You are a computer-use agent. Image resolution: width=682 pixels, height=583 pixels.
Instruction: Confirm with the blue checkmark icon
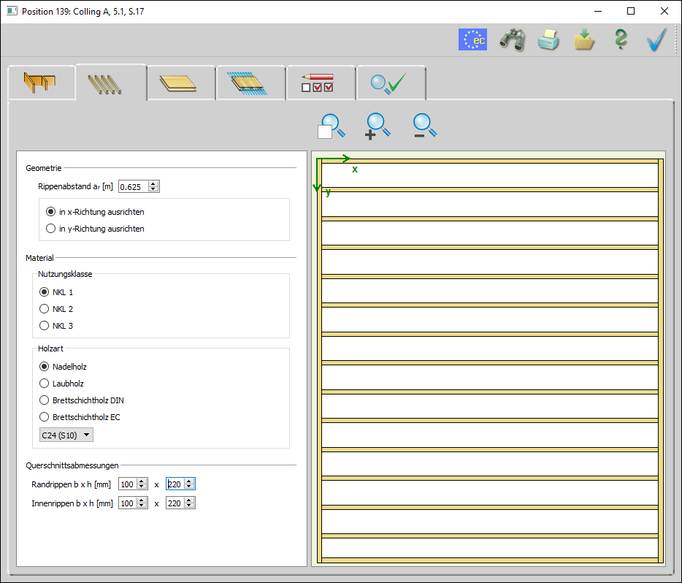coord(657,40)
